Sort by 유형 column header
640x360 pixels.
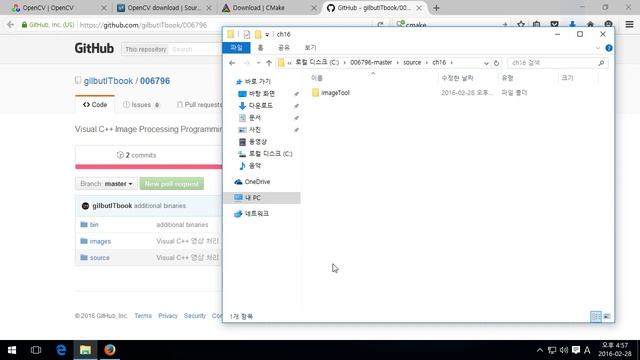tap(507, 78)
